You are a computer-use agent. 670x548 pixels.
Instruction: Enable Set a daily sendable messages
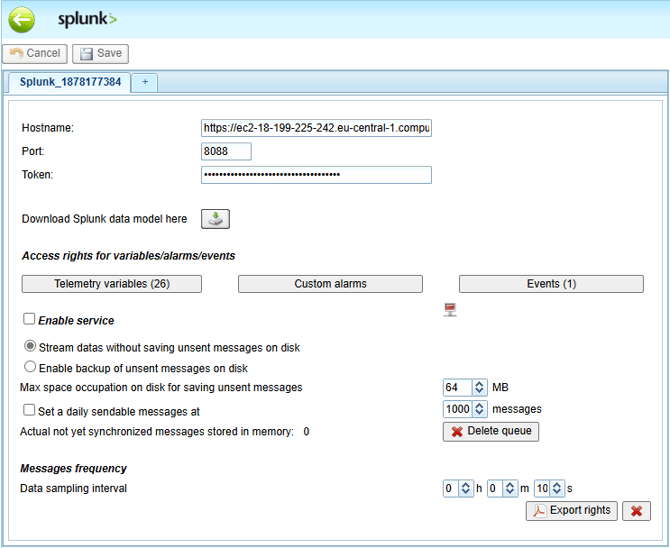pos(29,410)
